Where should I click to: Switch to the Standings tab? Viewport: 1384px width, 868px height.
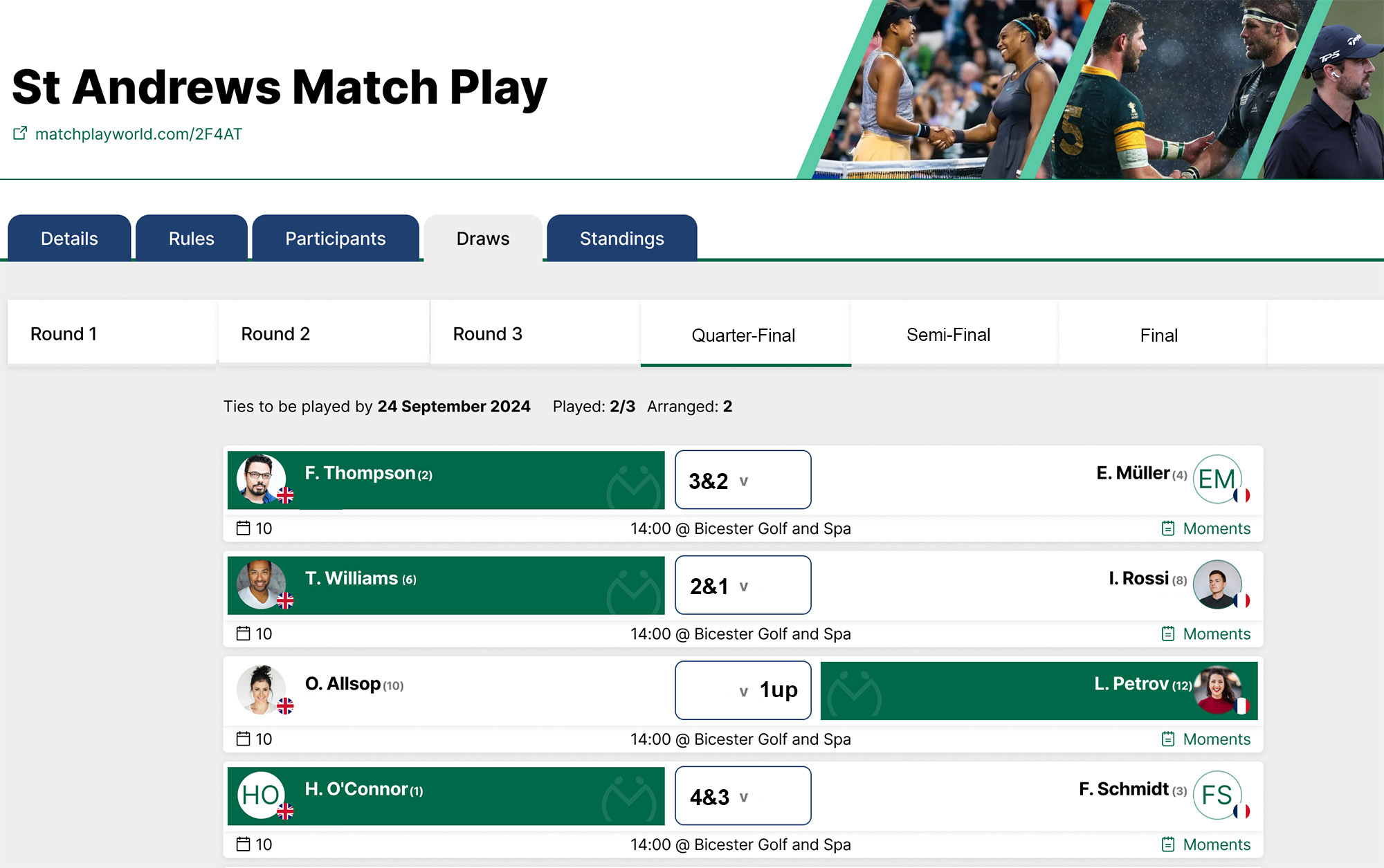(x=621, y=238)
